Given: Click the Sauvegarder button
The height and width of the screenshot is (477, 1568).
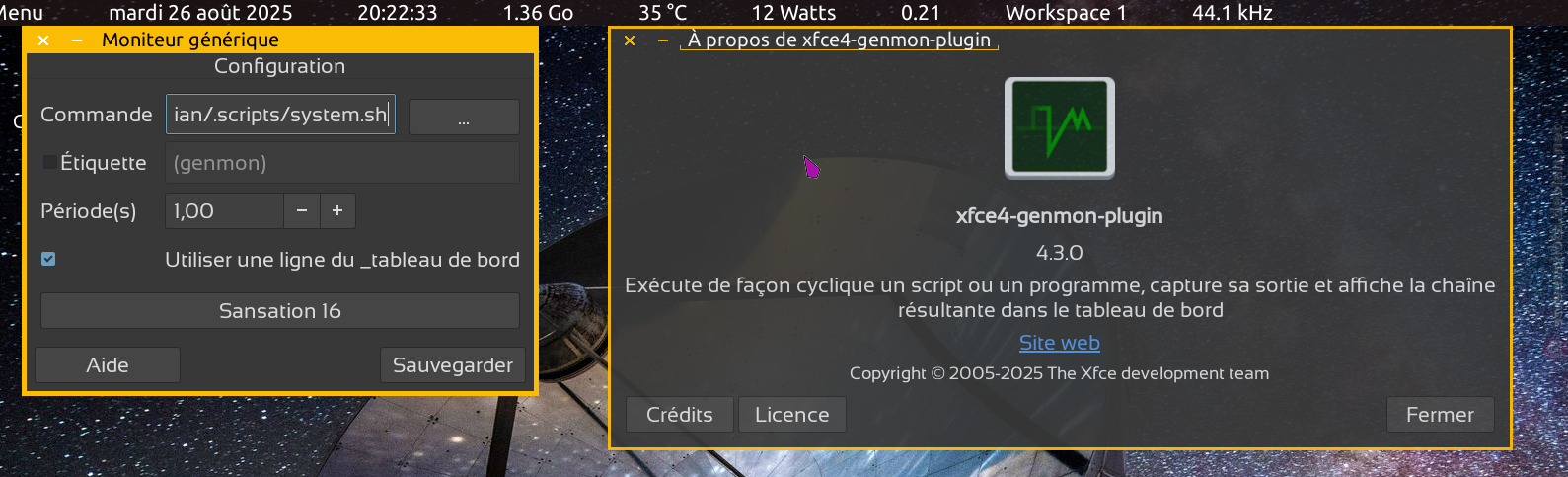Looking at the screenshot, I should tap(453, 365).
